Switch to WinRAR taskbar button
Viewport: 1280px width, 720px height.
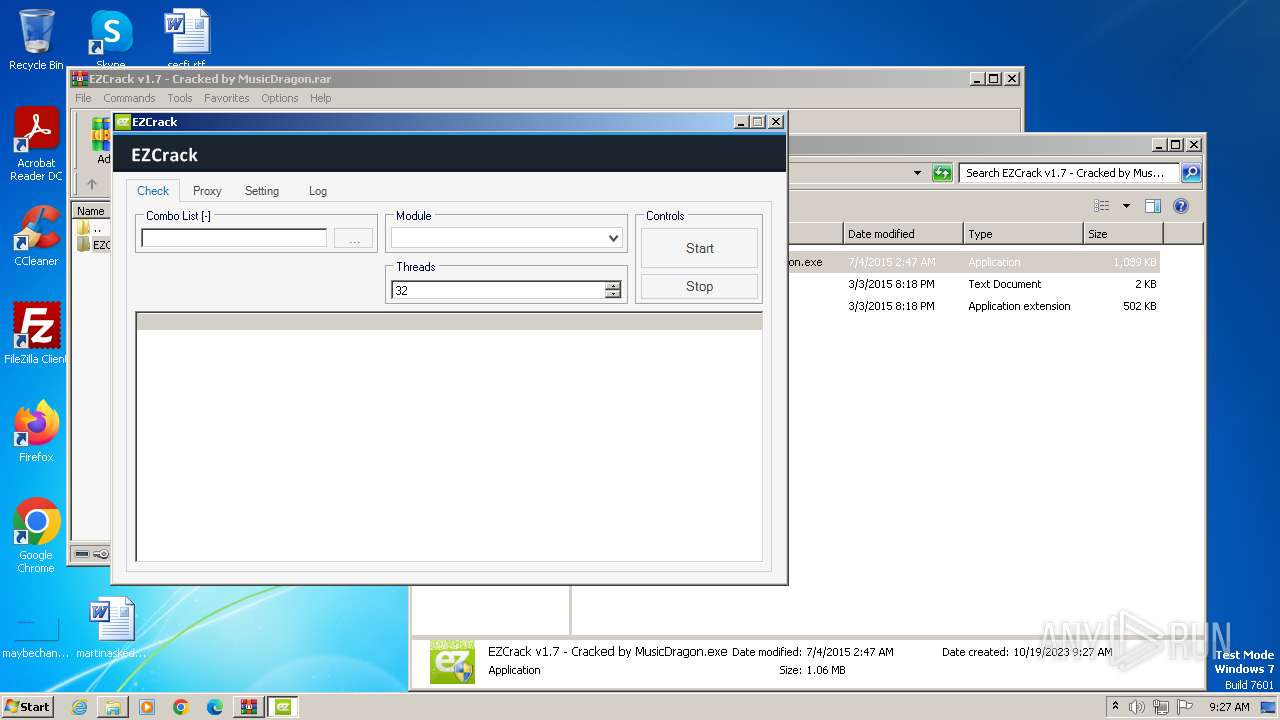(248, 707)
